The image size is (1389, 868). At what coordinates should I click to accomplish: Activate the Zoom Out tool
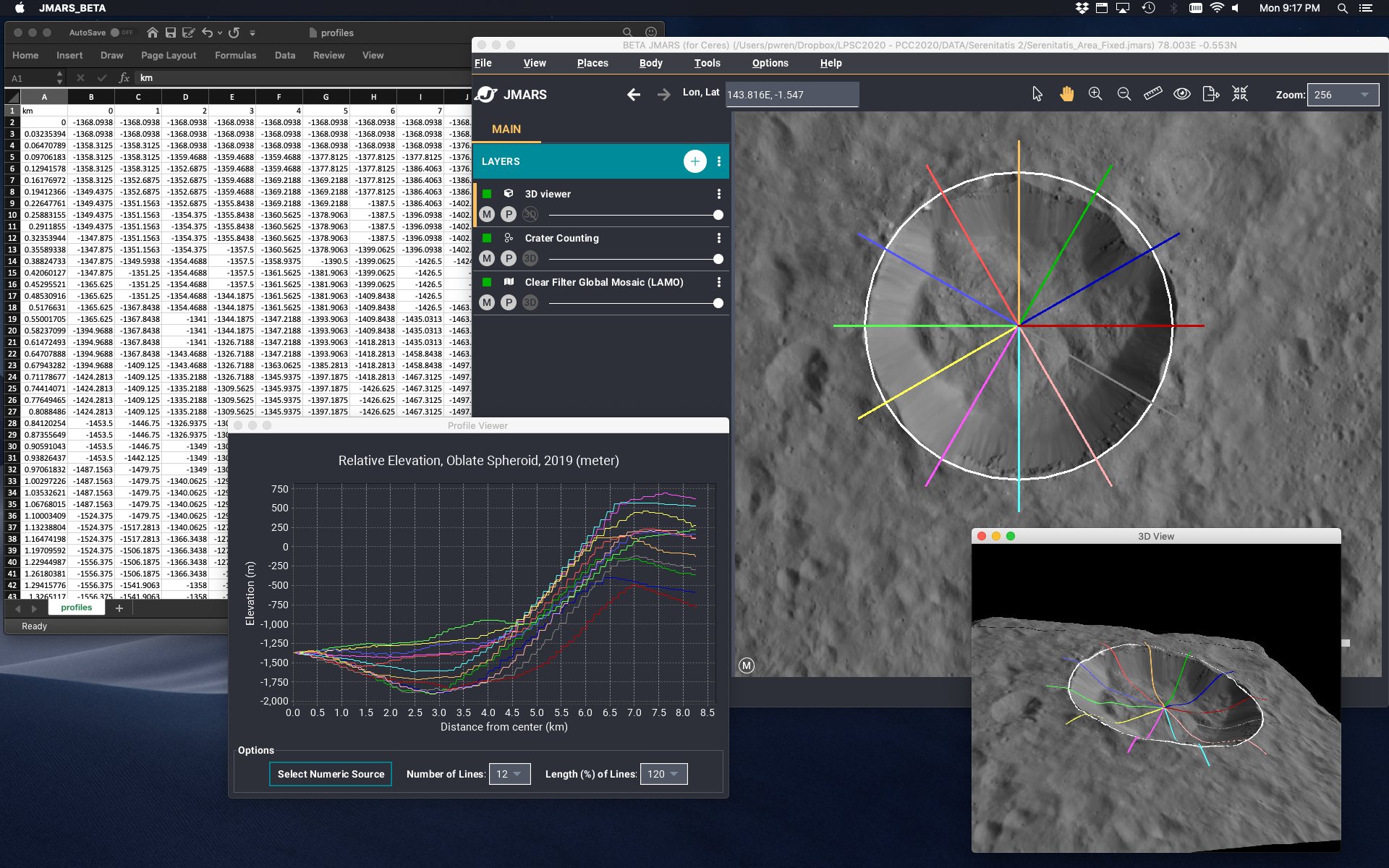pyautogui.click(x=1123, y=94)
